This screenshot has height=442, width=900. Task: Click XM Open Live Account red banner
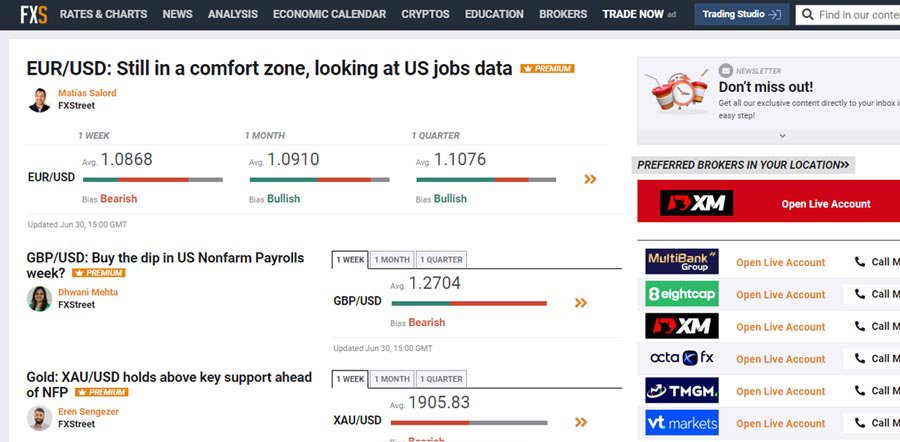pos(766,203)
